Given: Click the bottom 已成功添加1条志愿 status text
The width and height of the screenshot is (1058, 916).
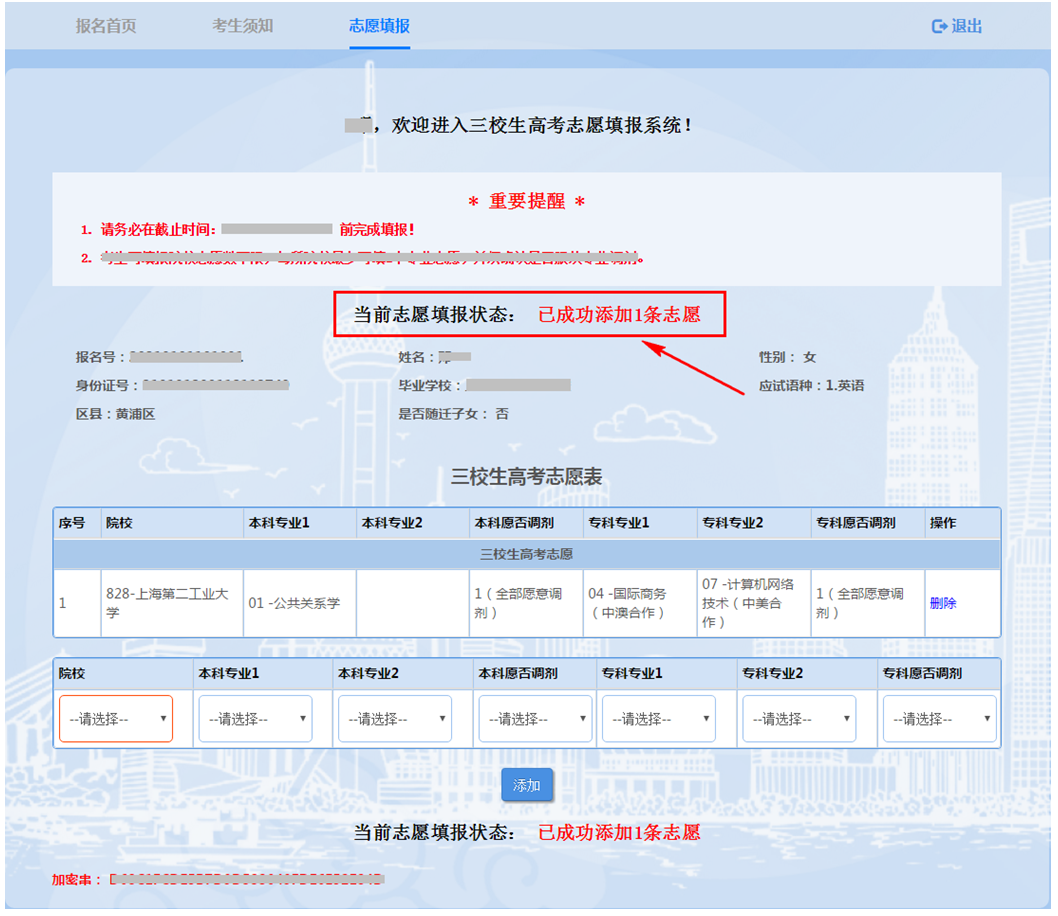Looking at the screenshot, I should click(x=619, y=833).
